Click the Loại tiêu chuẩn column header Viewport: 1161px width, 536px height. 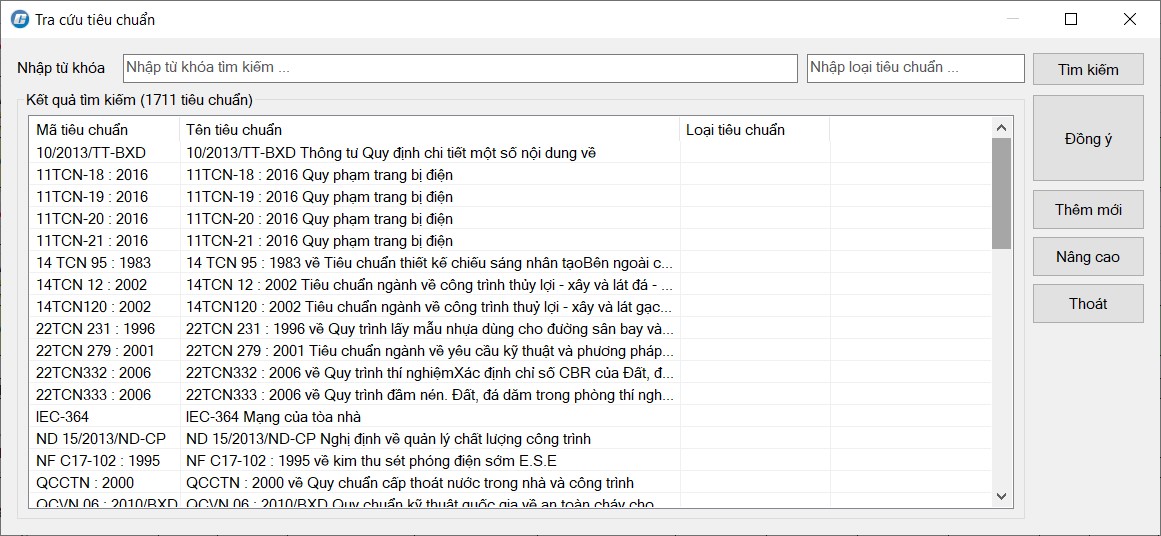(754, 130)
